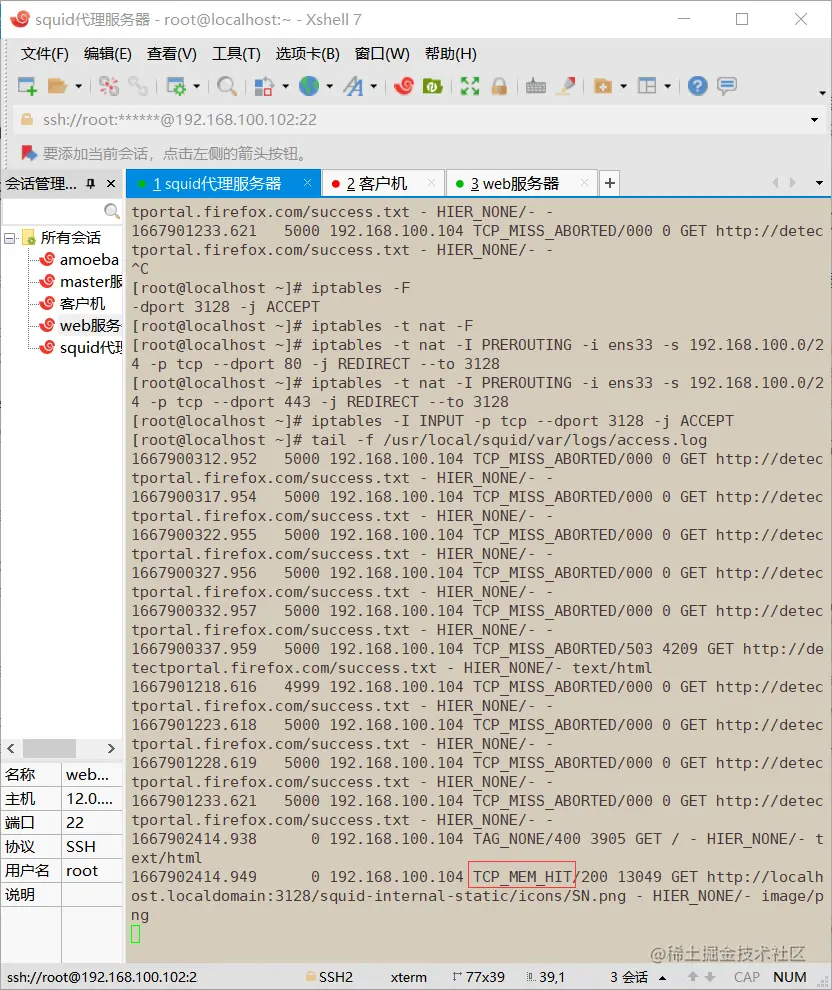Screen dimensions: 832x990
Task: Click the Open Session folder icon
Action: coord(57,86)
